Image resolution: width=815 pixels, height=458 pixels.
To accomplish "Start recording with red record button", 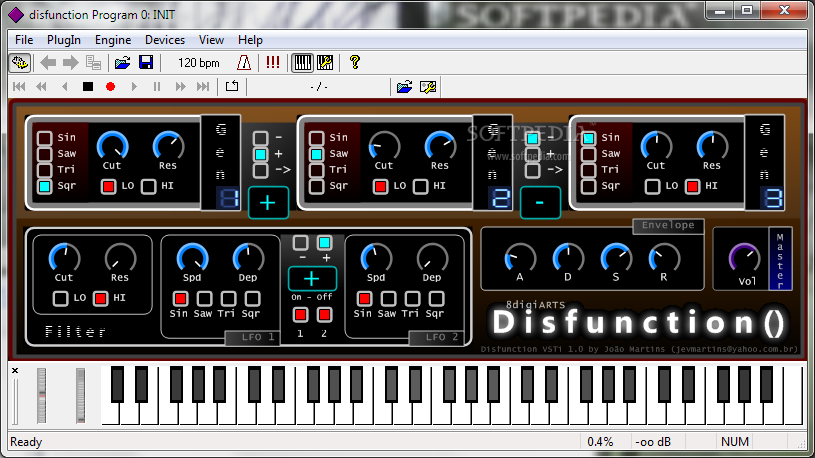I will coord(110,87).
